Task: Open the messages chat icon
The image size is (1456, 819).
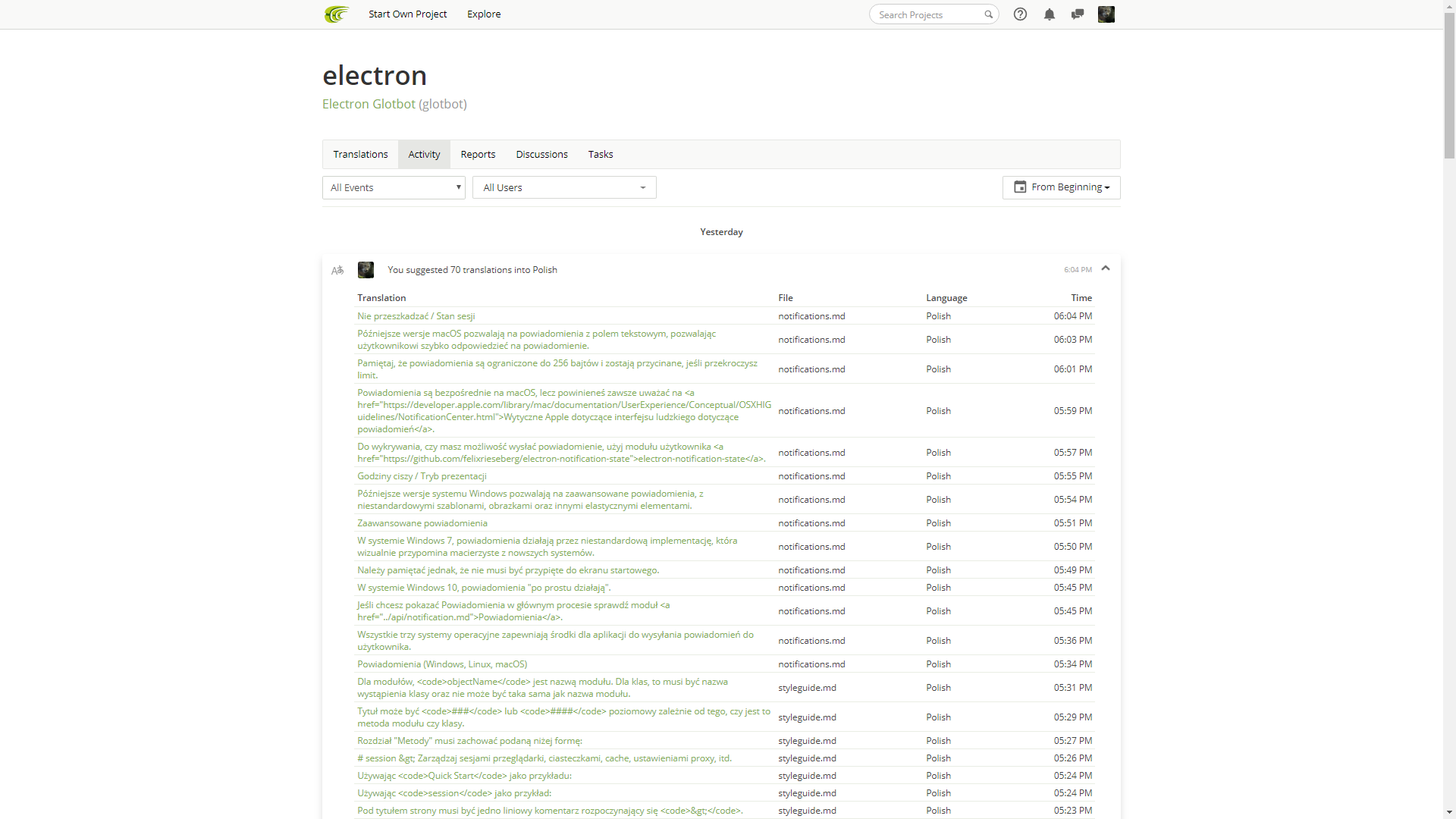Action: 1077,14
